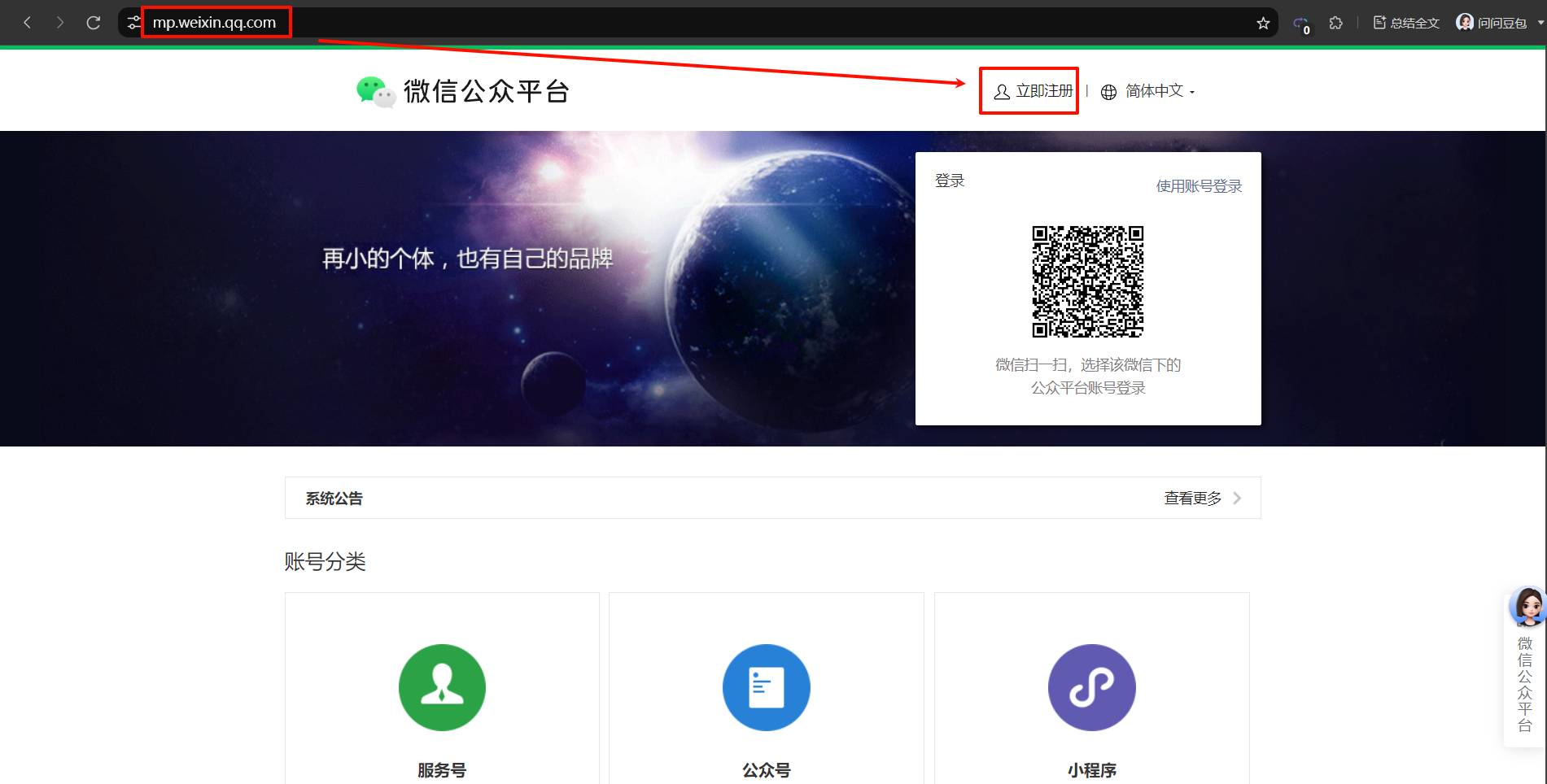Image resolution: width=1547 pixels, height=784 pixels.
Task: Click 立即注册 to register
Action: 1034,91
